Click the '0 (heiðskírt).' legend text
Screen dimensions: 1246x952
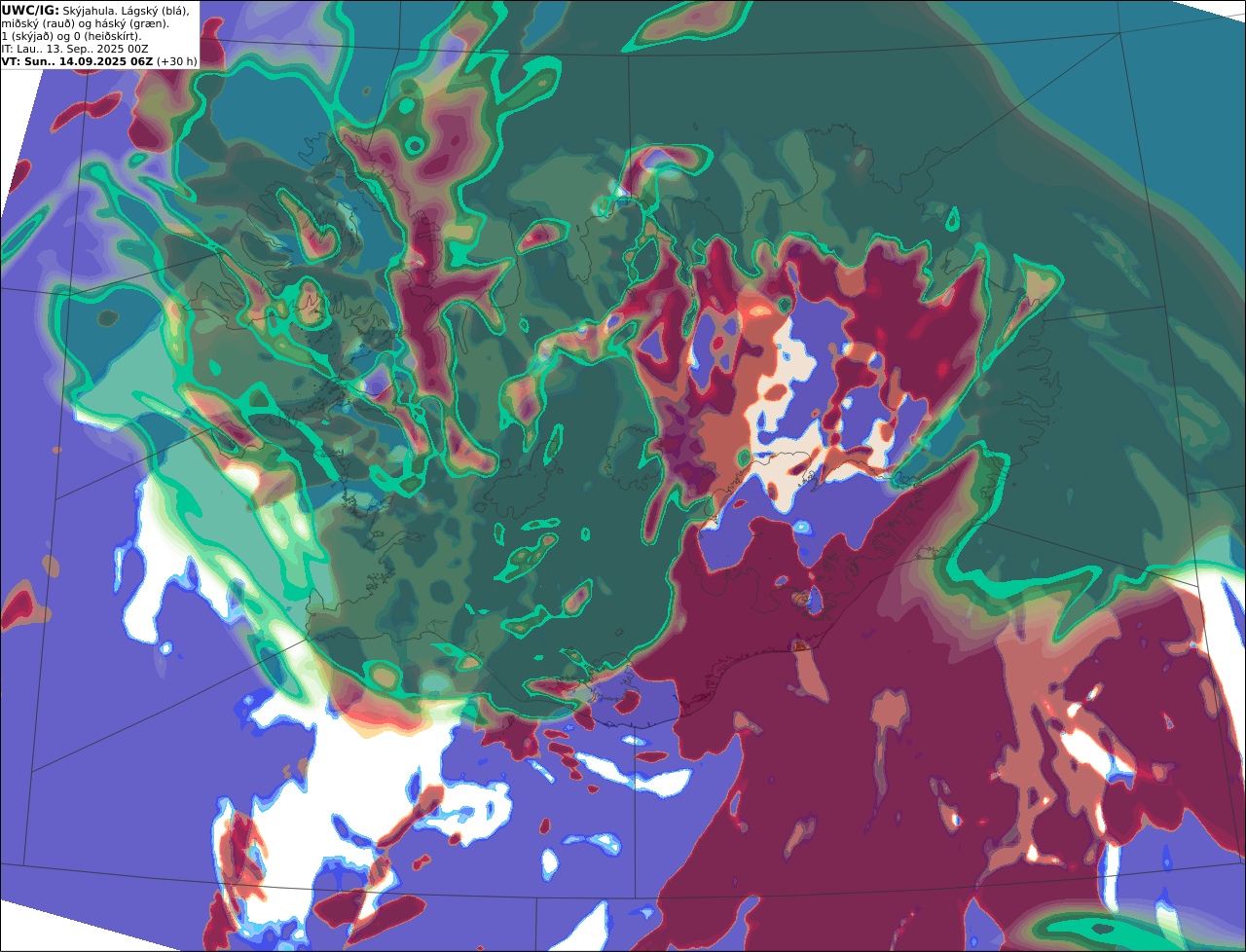(107, 37)
